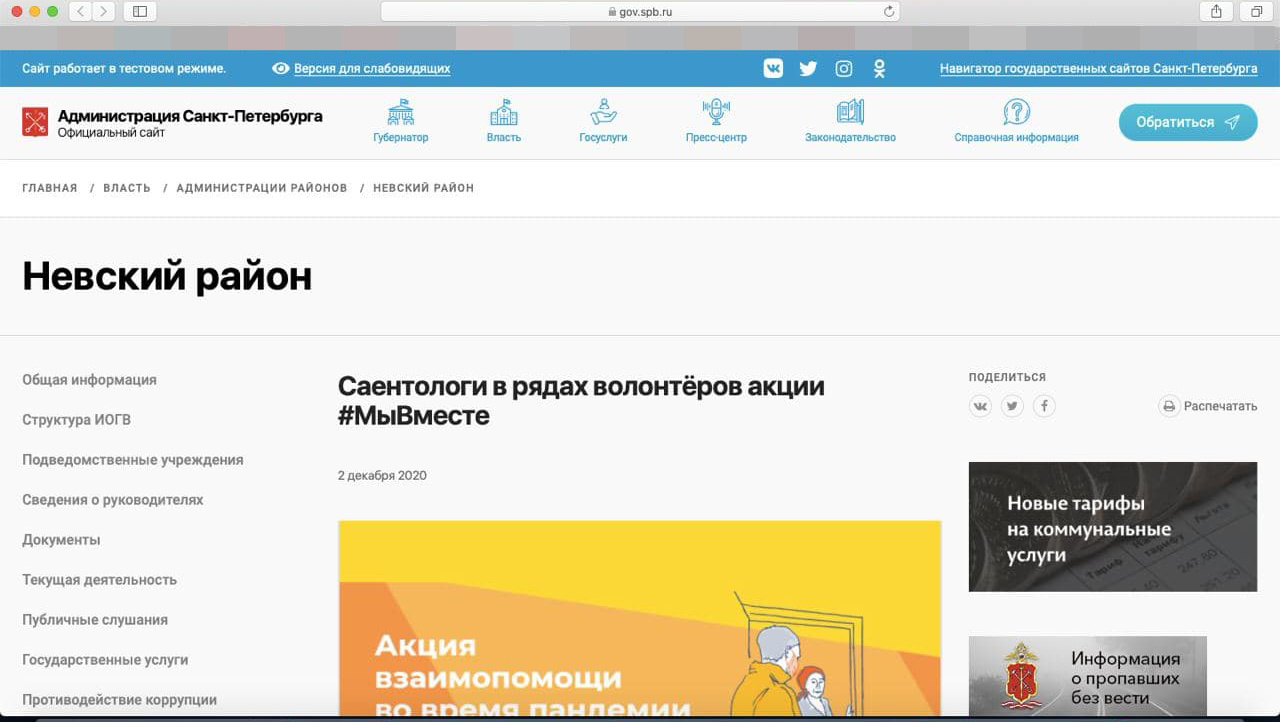Go back with Safari's back arrow
Screen dimensions: 1280x722
[80, 11]
